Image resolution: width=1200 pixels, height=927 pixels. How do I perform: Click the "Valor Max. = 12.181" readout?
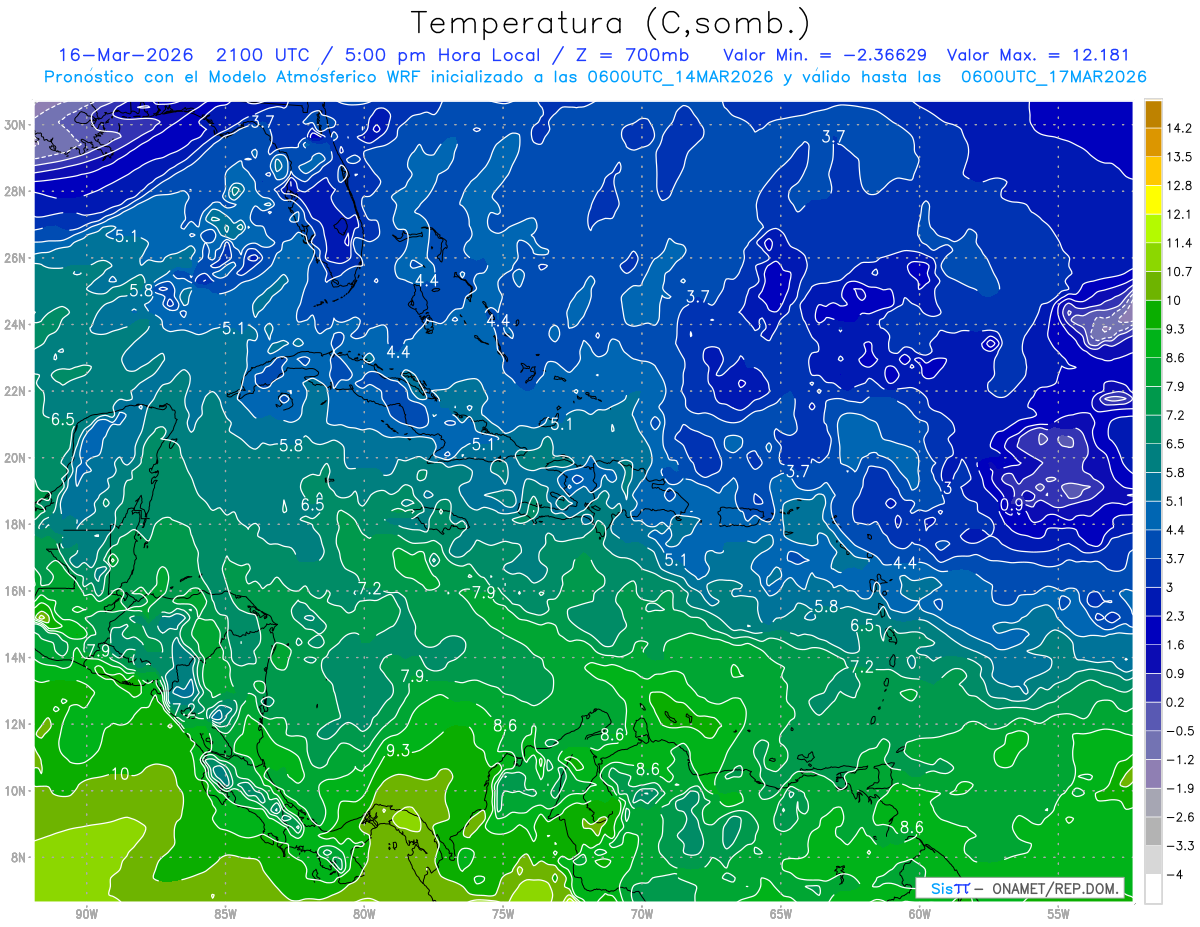click(1038, 55)
